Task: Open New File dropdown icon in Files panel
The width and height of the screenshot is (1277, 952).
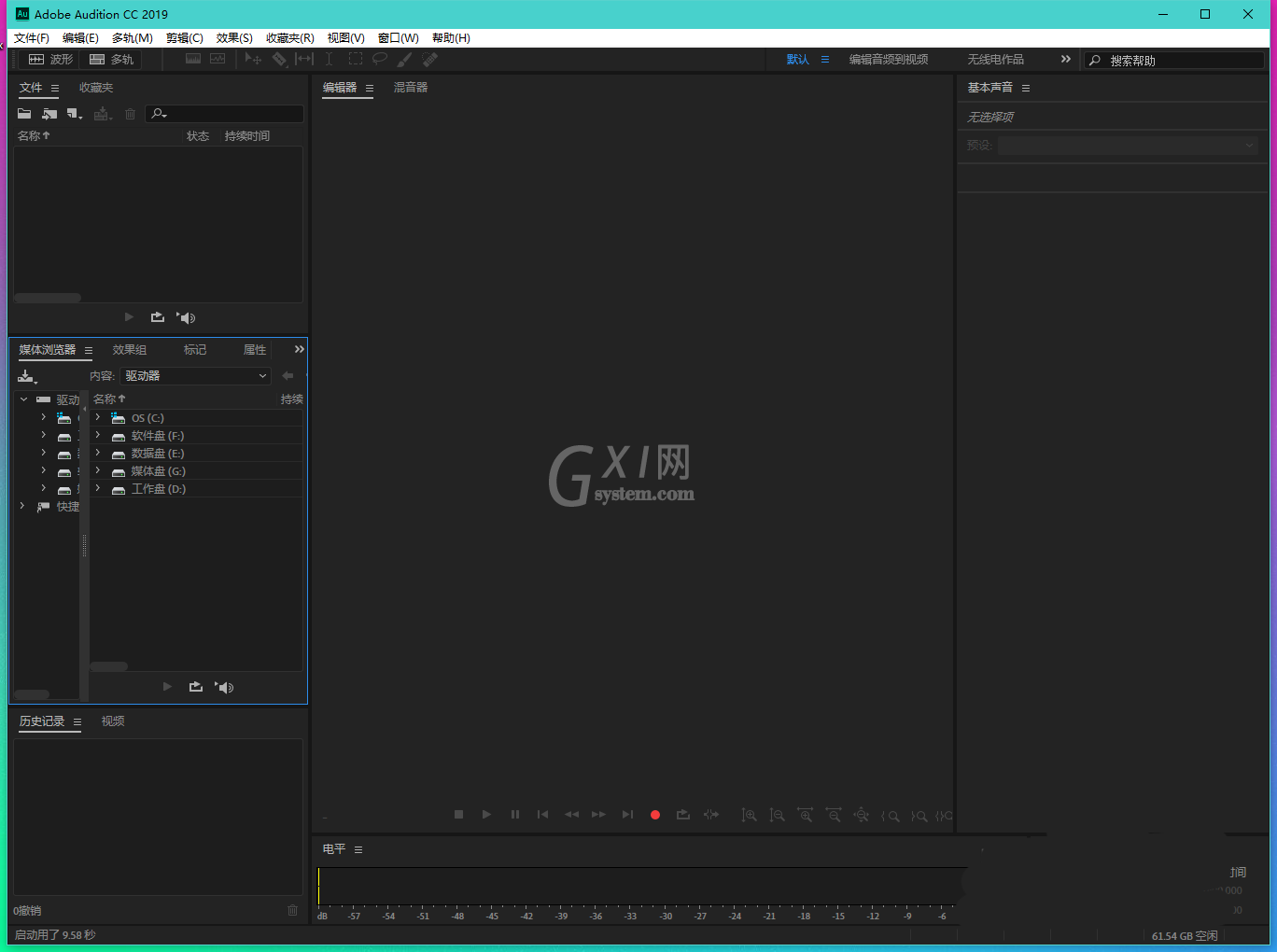Action: [75, 114]
